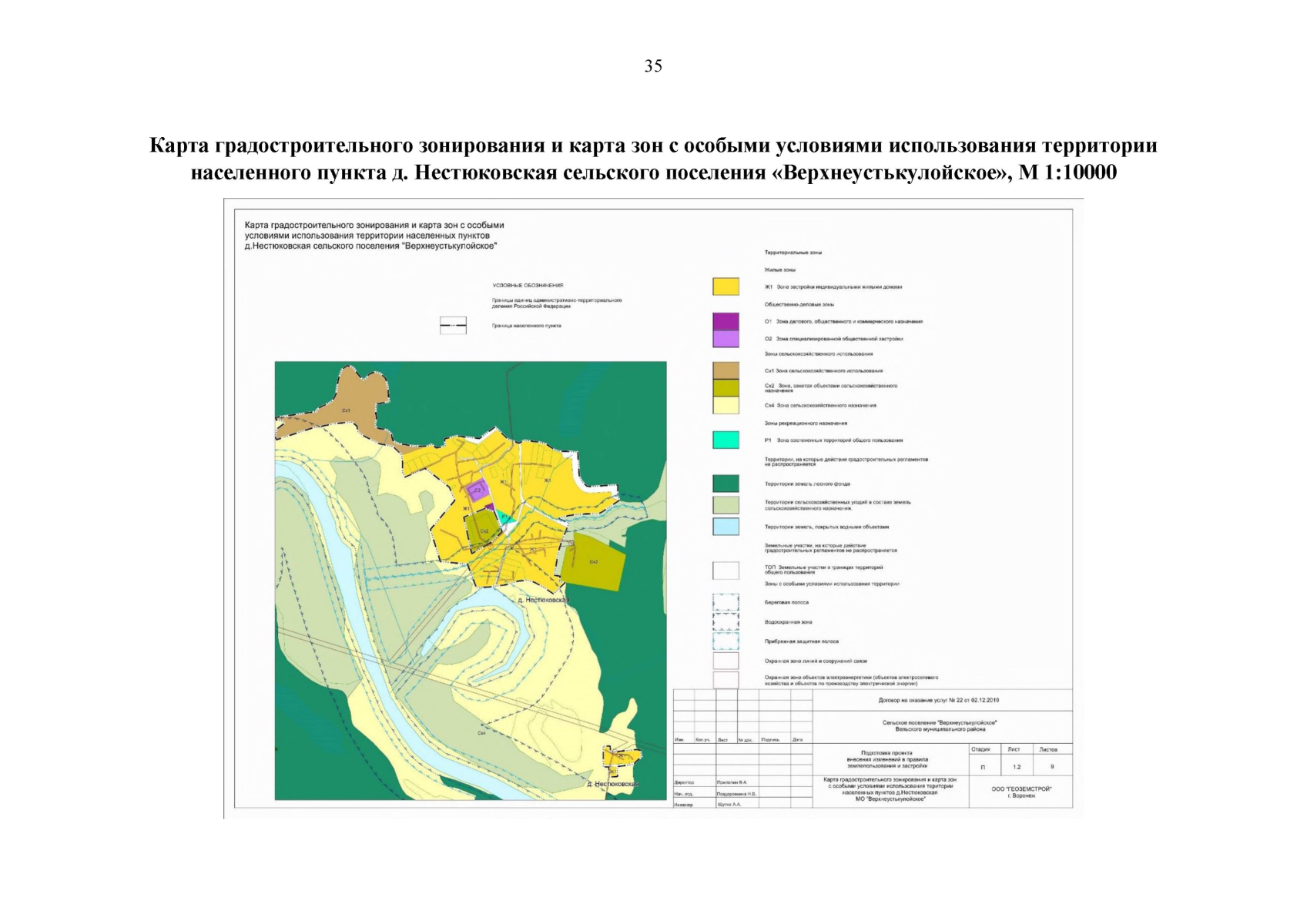The height and width of the screenshot is (924, 1307).
Task: Select the ТОП Земельные участки label text
Action: (823, 570)
